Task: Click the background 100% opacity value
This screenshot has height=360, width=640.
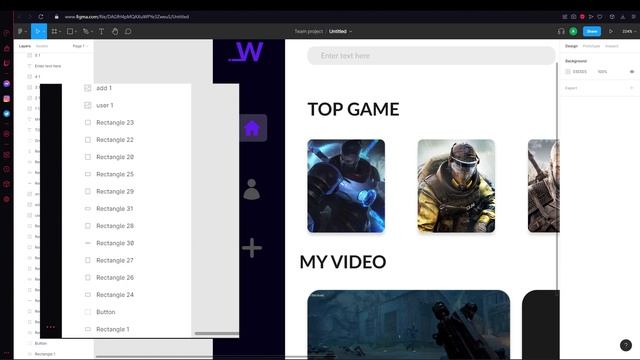Action: [602, 71]
